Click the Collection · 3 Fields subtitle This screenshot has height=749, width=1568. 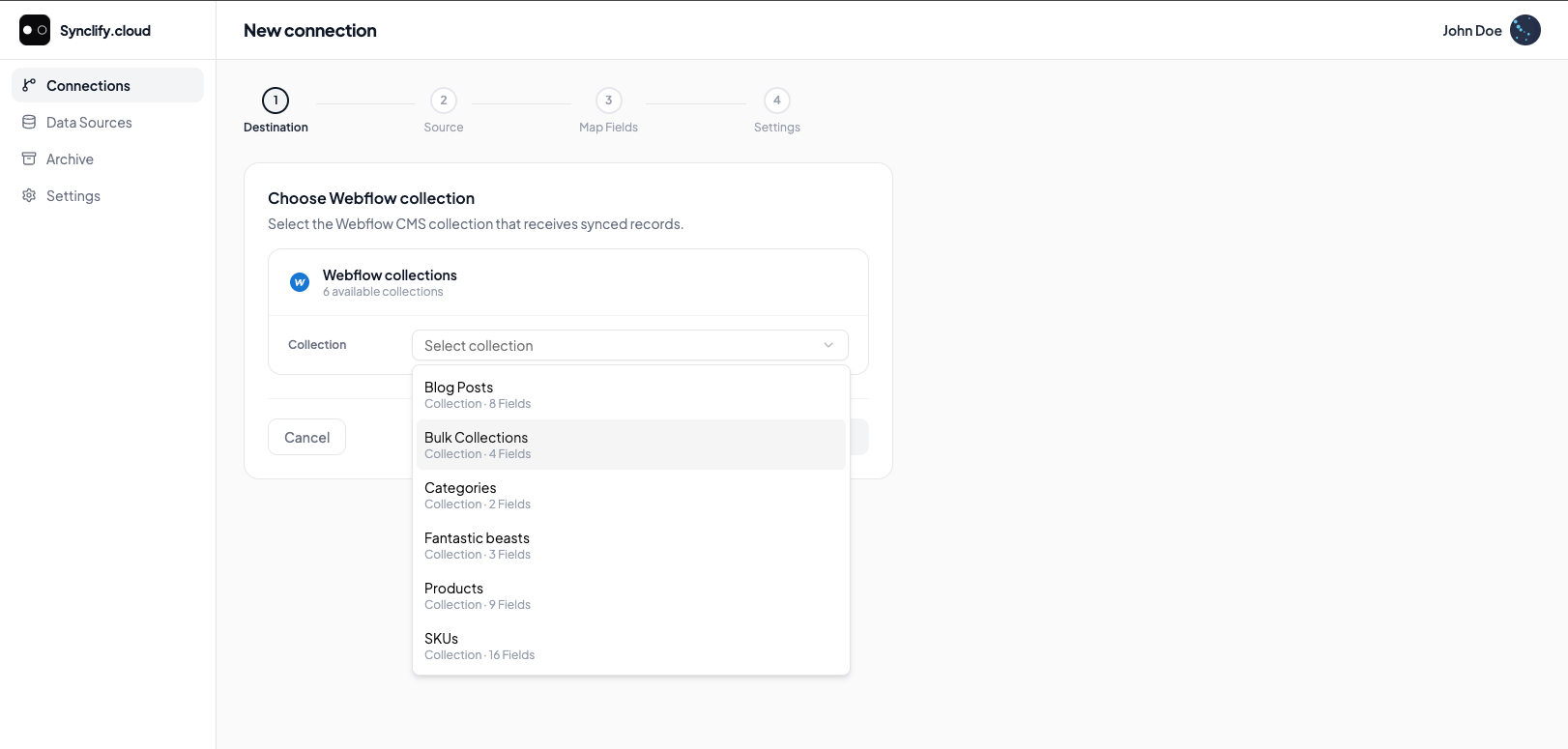[x=478, y=555]
